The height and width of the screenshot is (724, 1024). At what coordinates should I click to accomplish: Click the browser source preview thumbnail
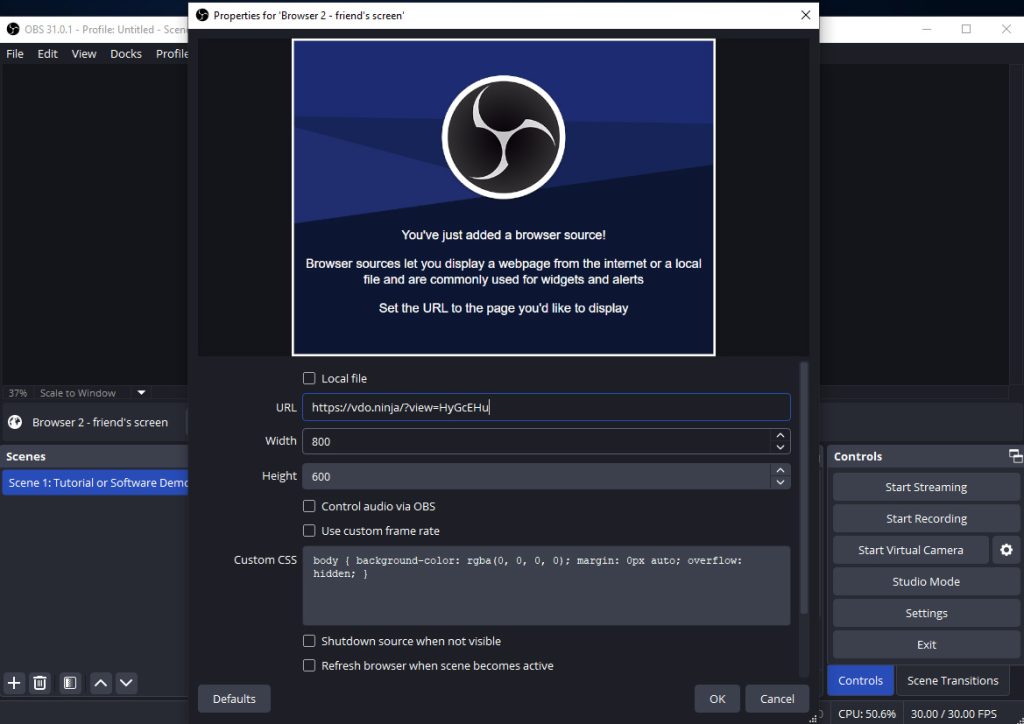point(504,197)
